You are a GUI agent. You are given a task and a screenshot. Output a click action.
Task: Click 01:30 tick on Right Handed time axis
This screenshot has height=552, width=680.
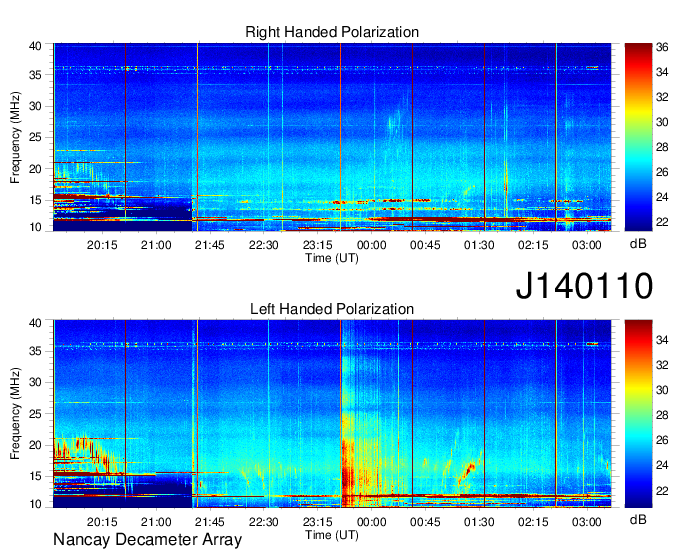coord(479,245)
